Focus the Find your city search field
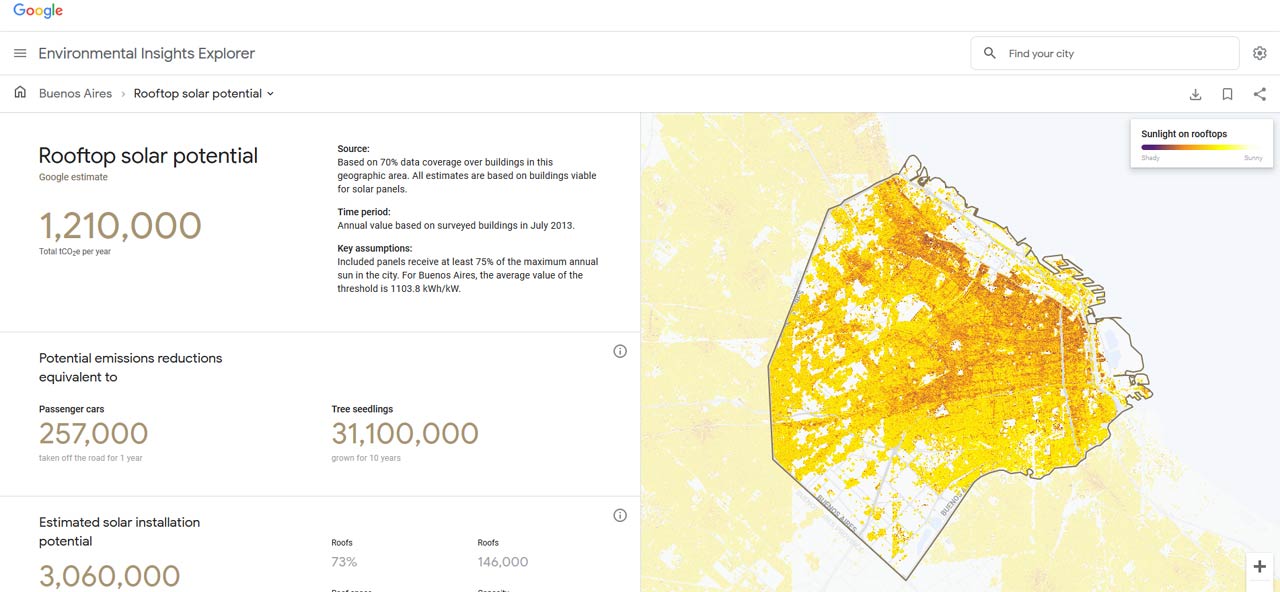 [1105, 53]
